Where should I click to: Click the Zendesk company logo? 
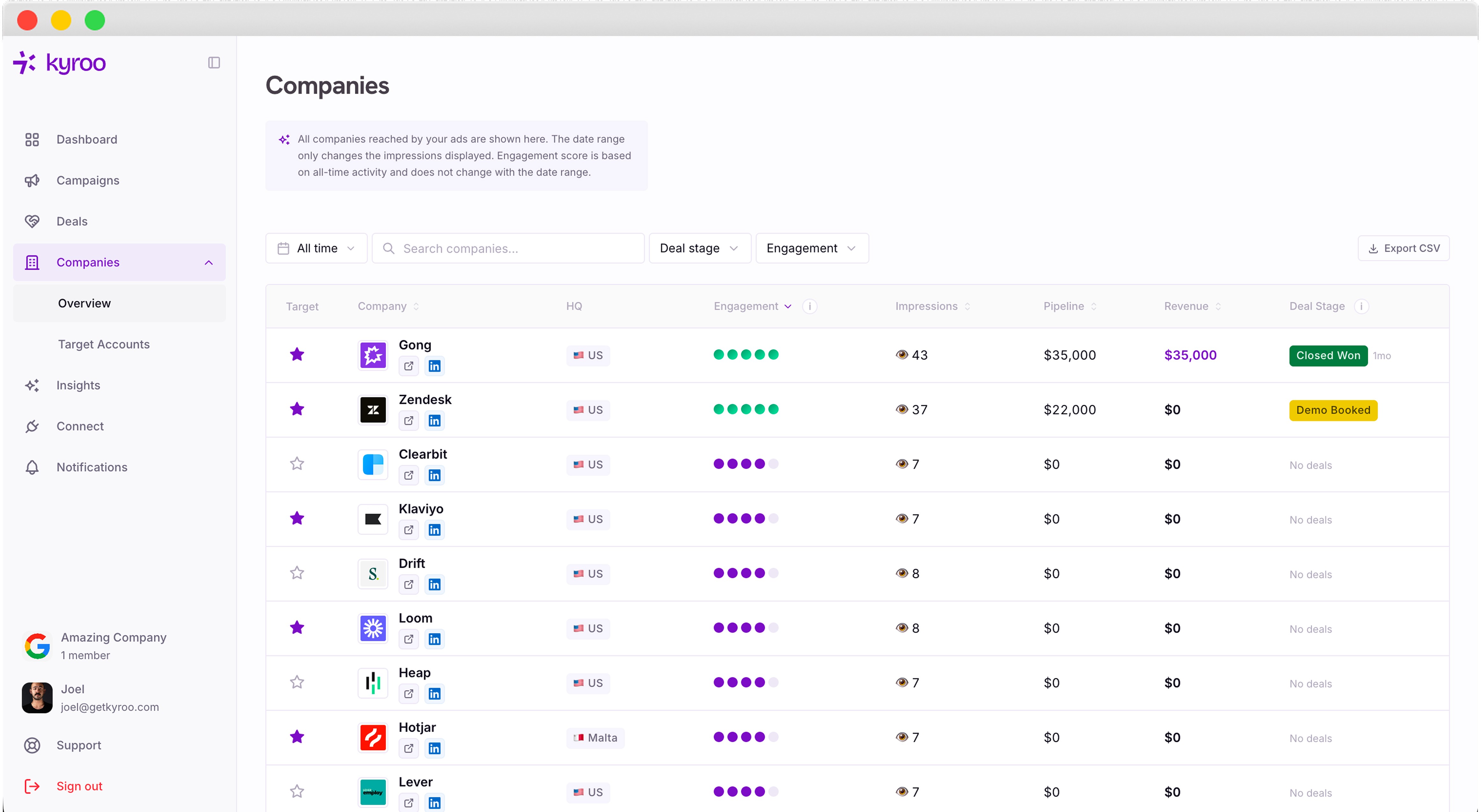[x=373, y=410]
